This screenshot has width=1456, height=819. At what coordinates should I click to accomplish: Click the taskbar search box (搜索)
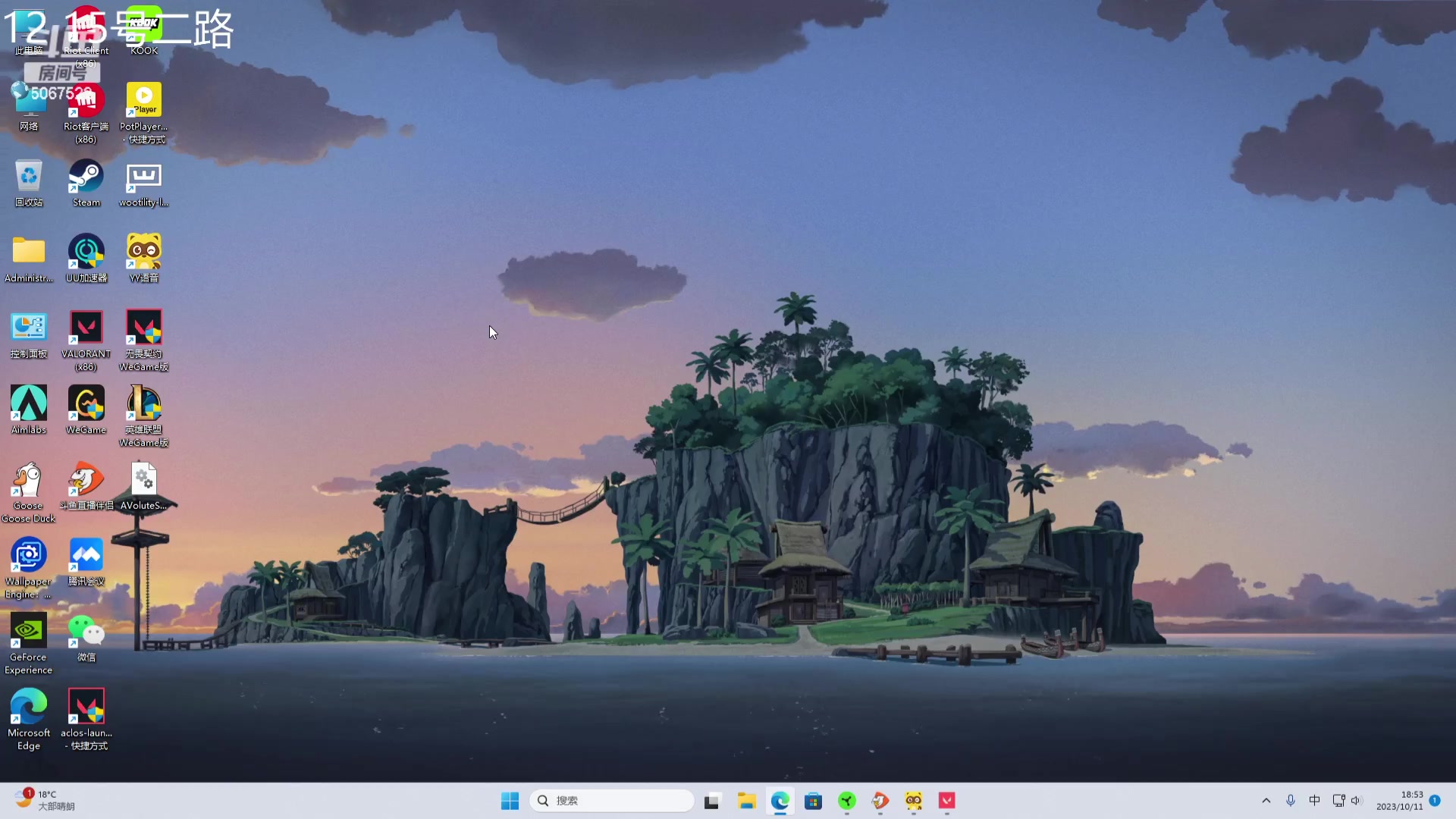coord(611,801)
